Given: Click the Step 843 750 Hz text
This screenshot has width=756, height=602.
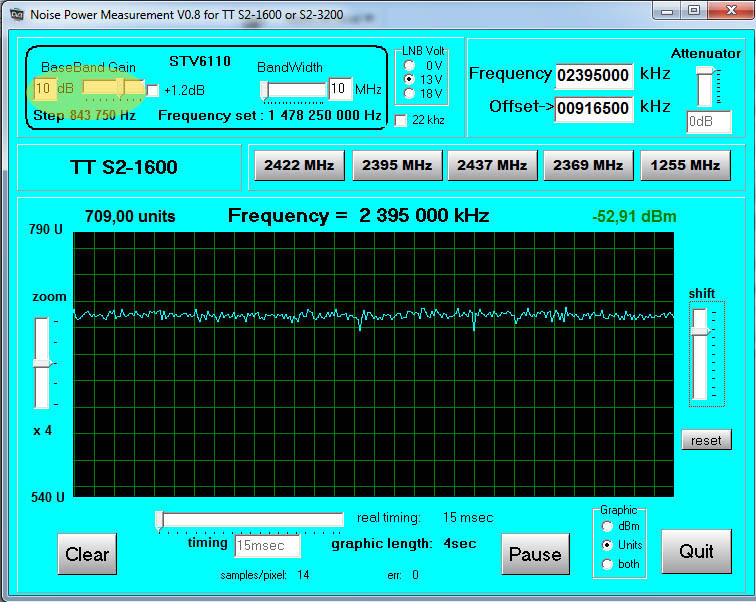Looking at the screenshot, I should coord(84,116).
